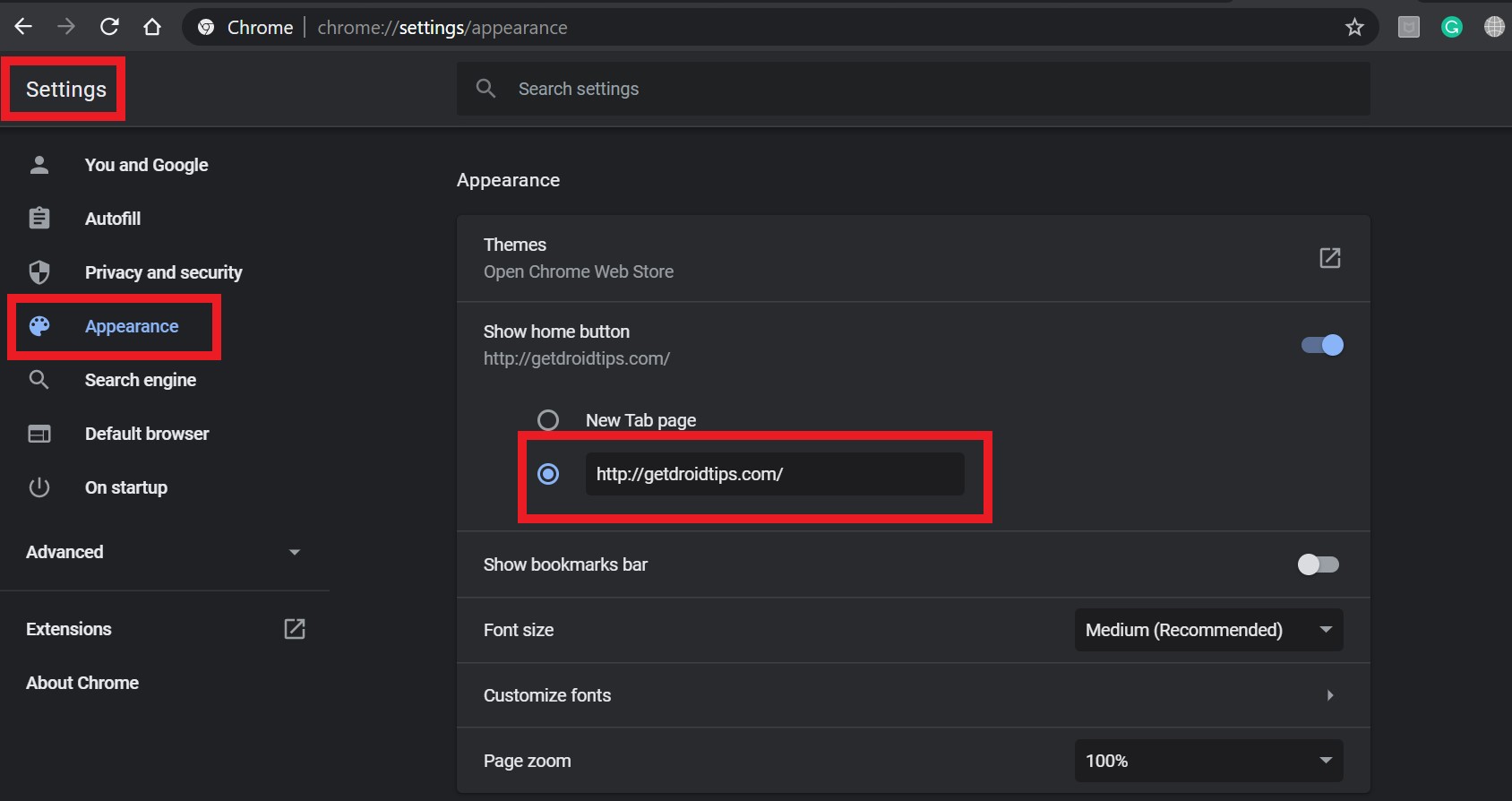
Task: Disable the Show home button toggle
Action: pyautogui.click(x=1322, y=345)
